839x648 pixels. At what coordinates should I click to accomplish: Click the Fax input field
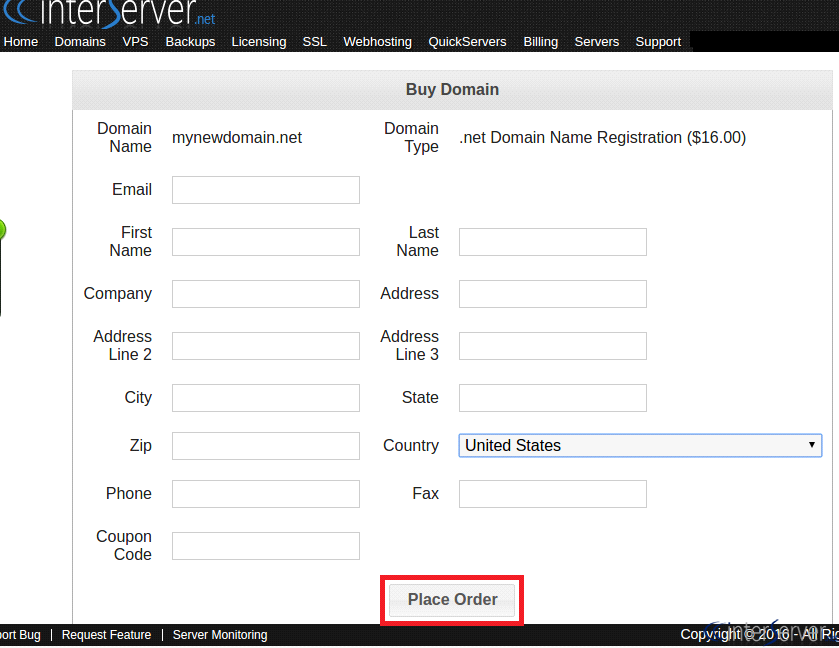point(553,493)
